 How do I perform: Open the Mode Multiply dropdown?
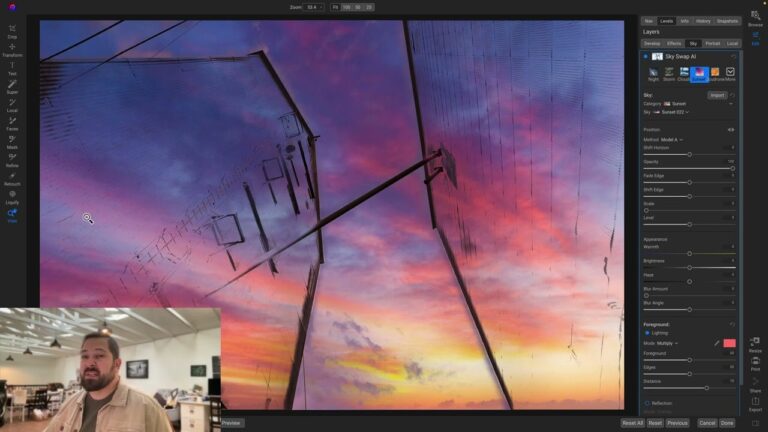pos(668,343)
